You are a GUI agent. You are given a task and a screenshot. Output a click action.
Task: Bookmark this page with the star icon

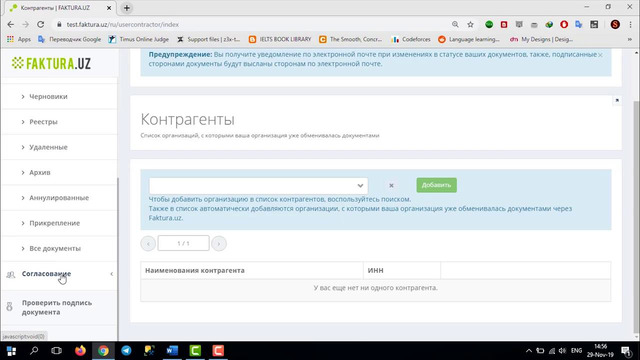(x=470, y=24)
